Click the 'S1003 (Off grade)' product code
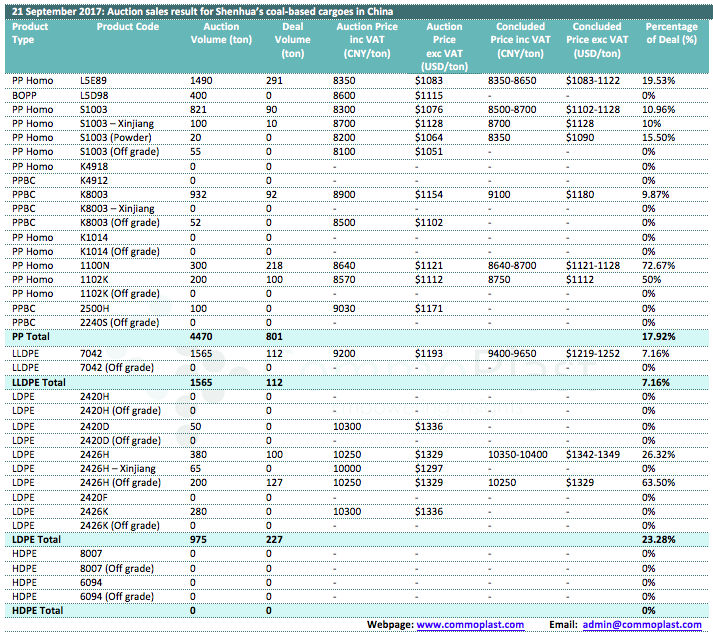Screen dimensions: 713x638 pyautogui.click(x=120, y=151)
